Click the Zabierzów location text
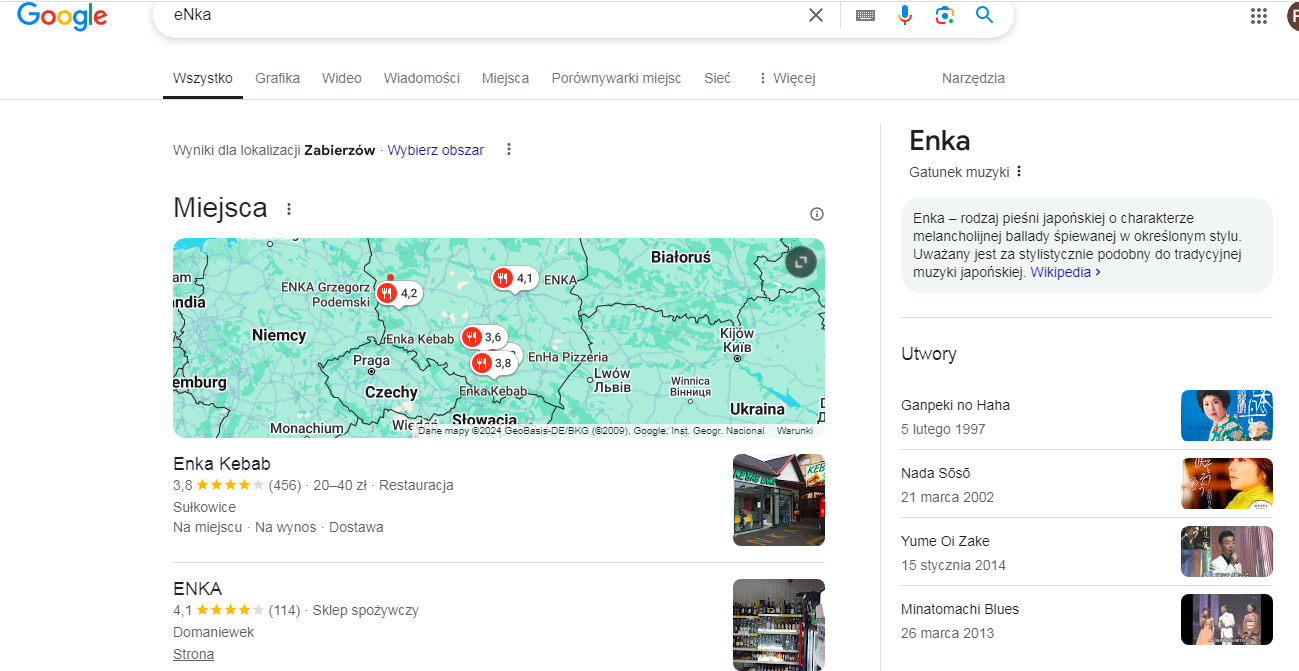1299x671 pixels. coord(340,150)
